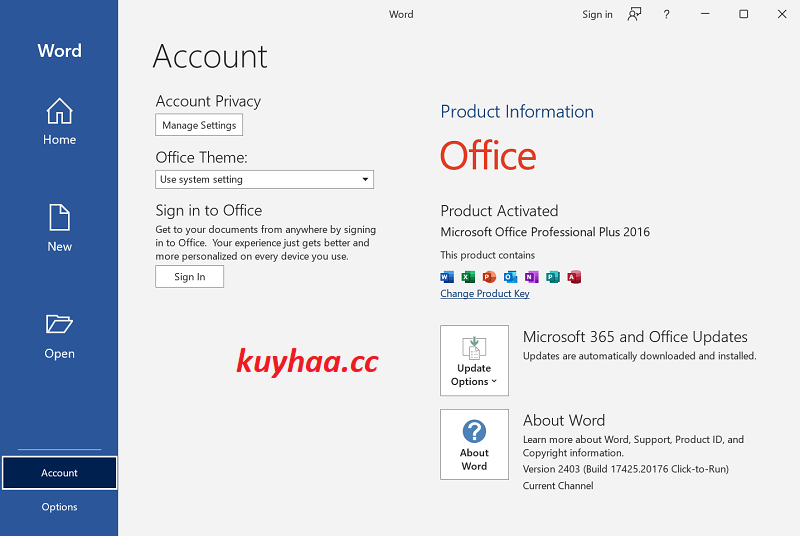This screenshot has width=800, height=536.
Task: Click the Microsoft 365 and Office Updates heading
Action: (x=635, y=337)
